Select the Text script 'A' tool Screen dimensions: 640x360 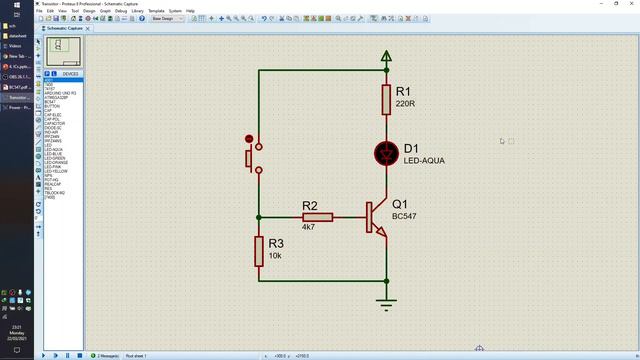[38, 178]
